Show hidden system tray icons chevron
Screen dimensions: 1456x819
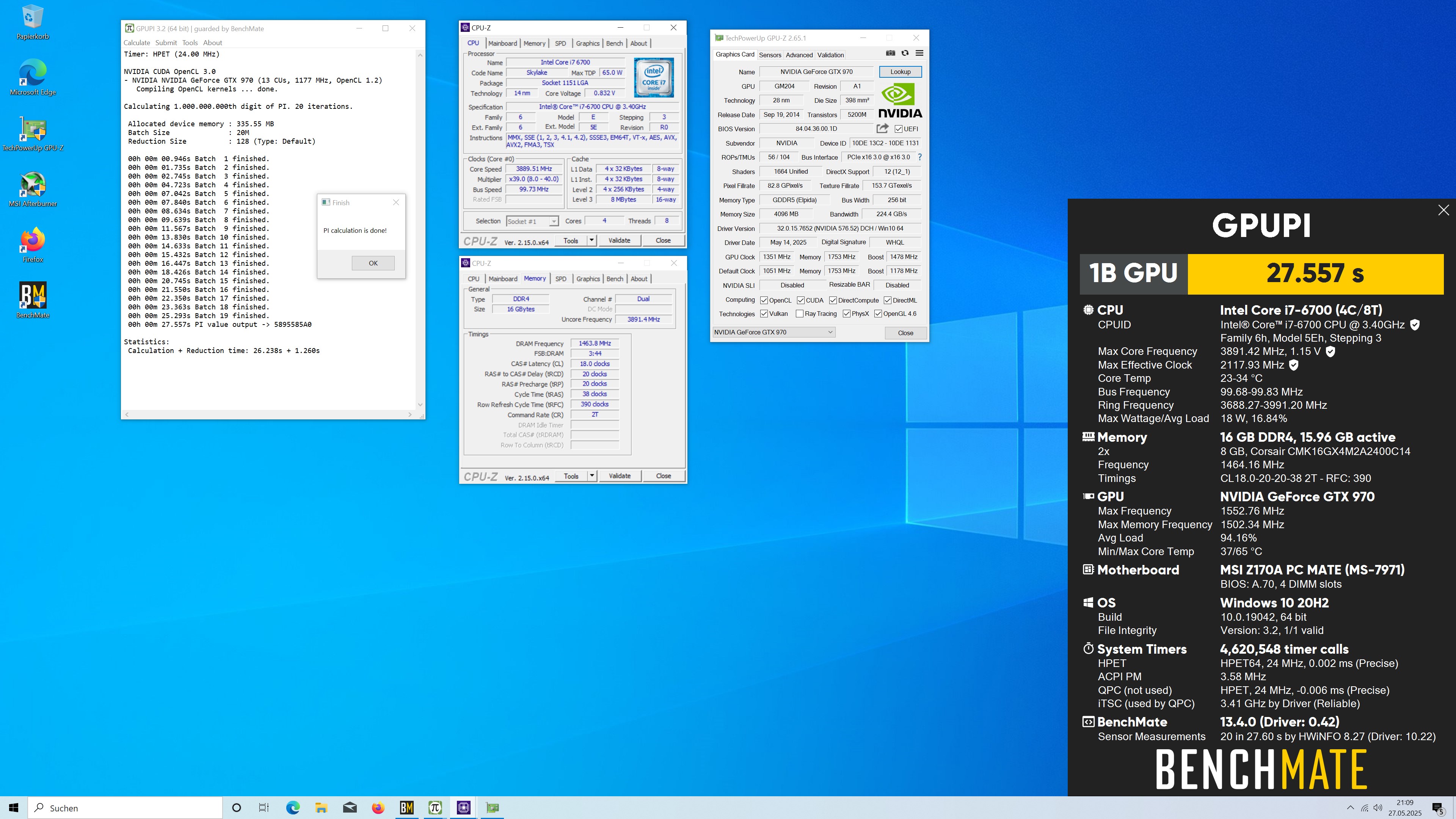coord(1350,808)
